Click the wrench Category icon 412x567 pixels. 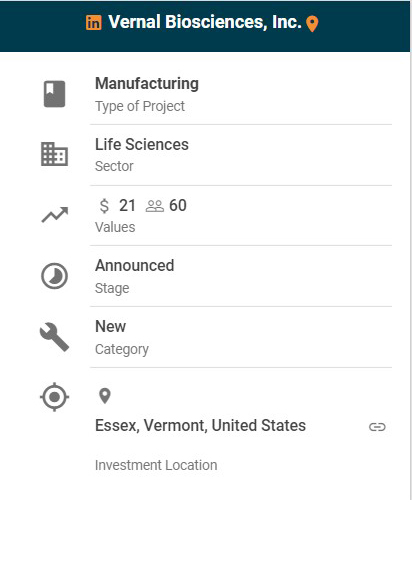[x=54, y=337]
